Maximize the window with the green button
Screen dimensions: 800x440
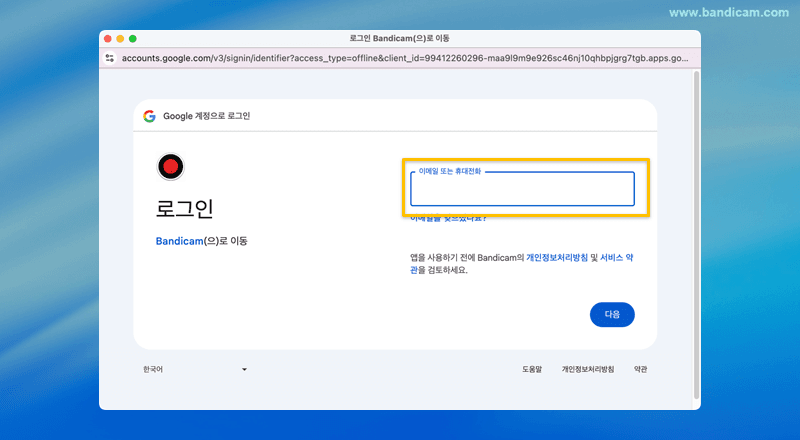click(x=133, y=39)
